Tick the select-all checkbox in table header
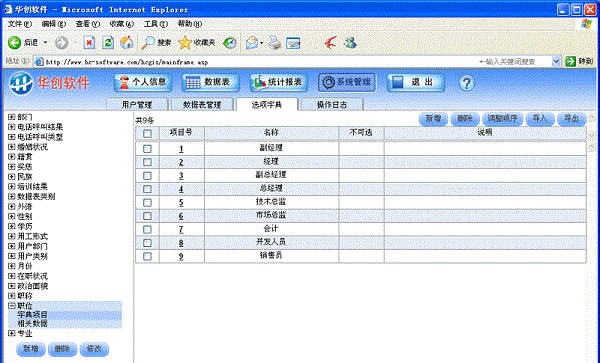Image resolution: width=600 pixels, height=363 pixels. [x=147, y=133]
